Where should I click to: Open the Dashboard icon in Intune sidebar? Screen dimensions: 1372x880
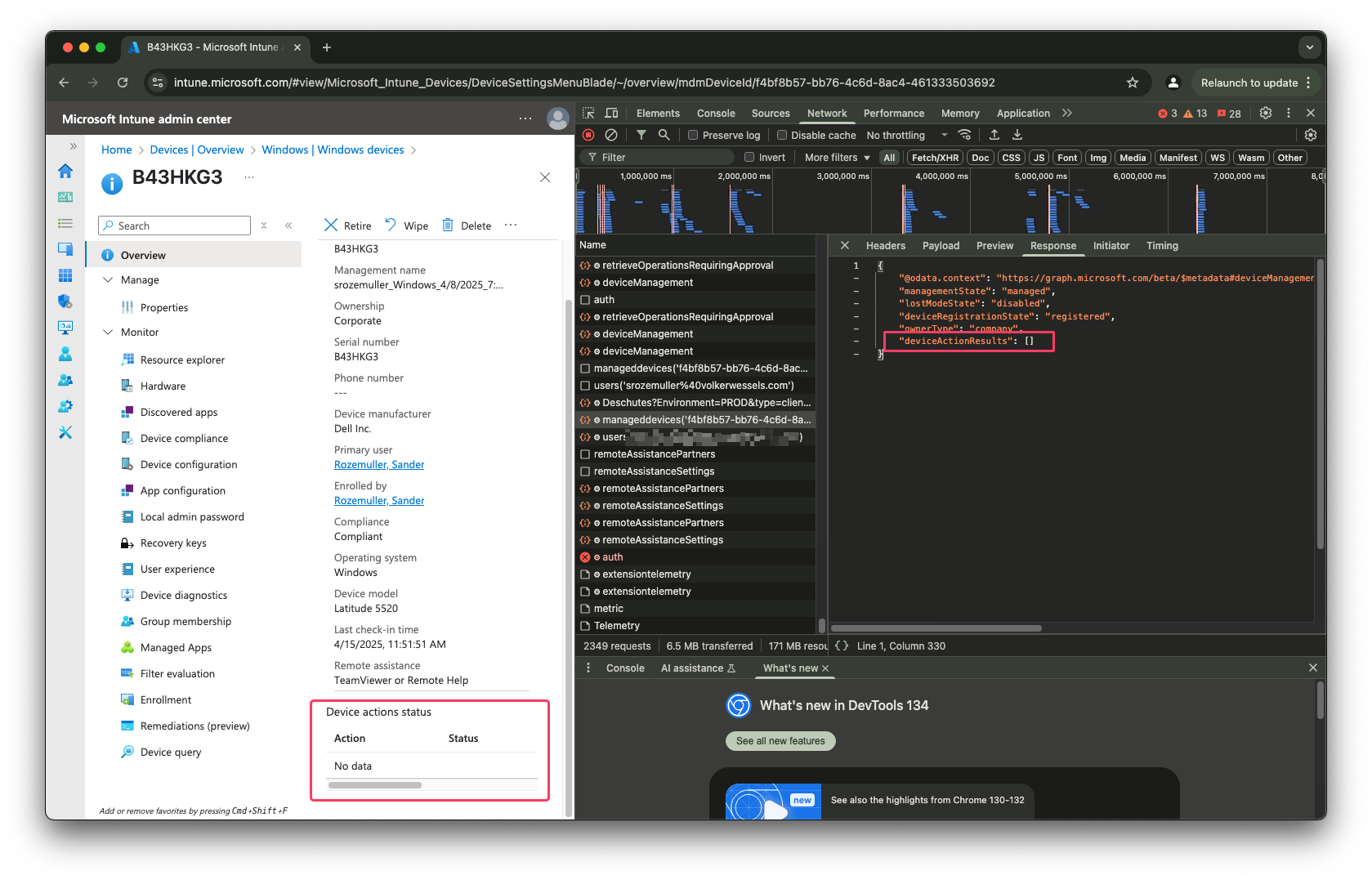point(65,197)
